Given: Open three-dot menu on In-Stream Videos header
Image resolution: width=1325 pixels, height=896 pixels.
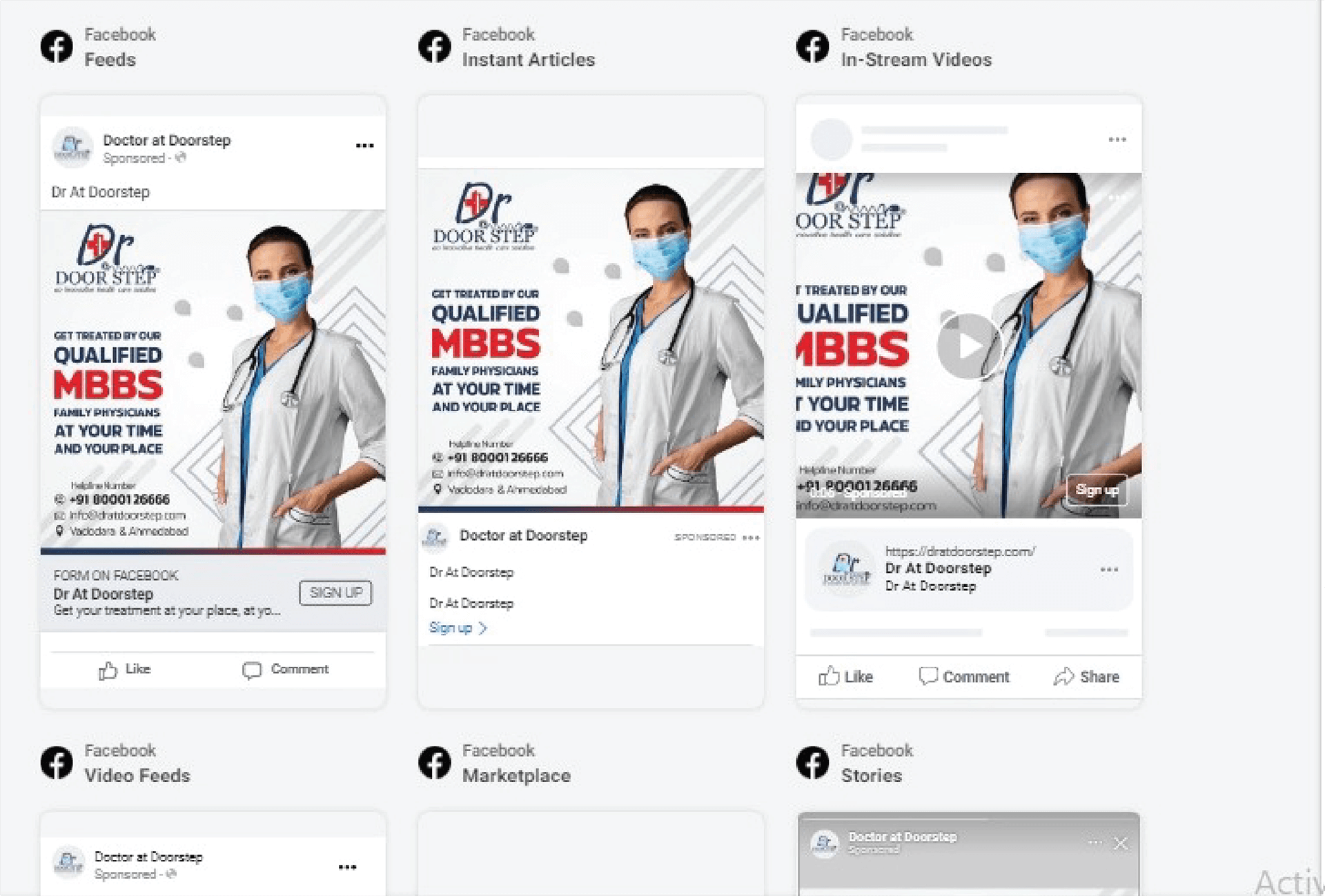Looking at the screenshot, I should tap(1117, 140).
